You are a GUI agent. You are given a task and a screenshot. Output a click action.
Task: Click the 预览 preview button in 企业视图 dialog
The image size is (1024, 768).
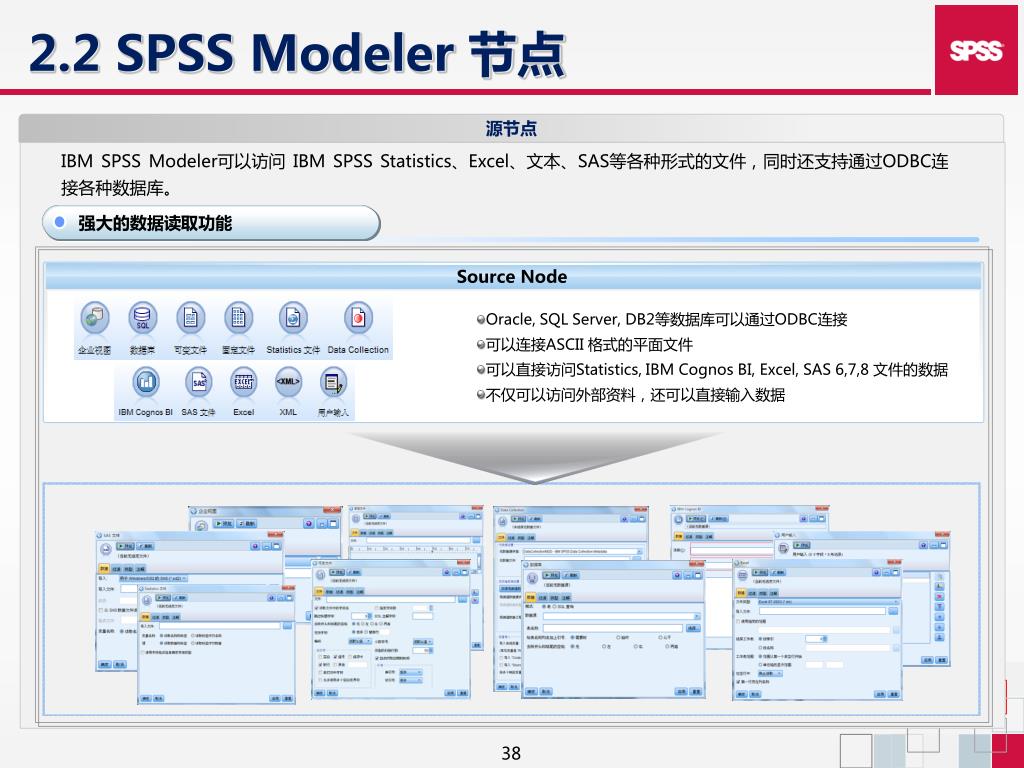pos(223,524)
